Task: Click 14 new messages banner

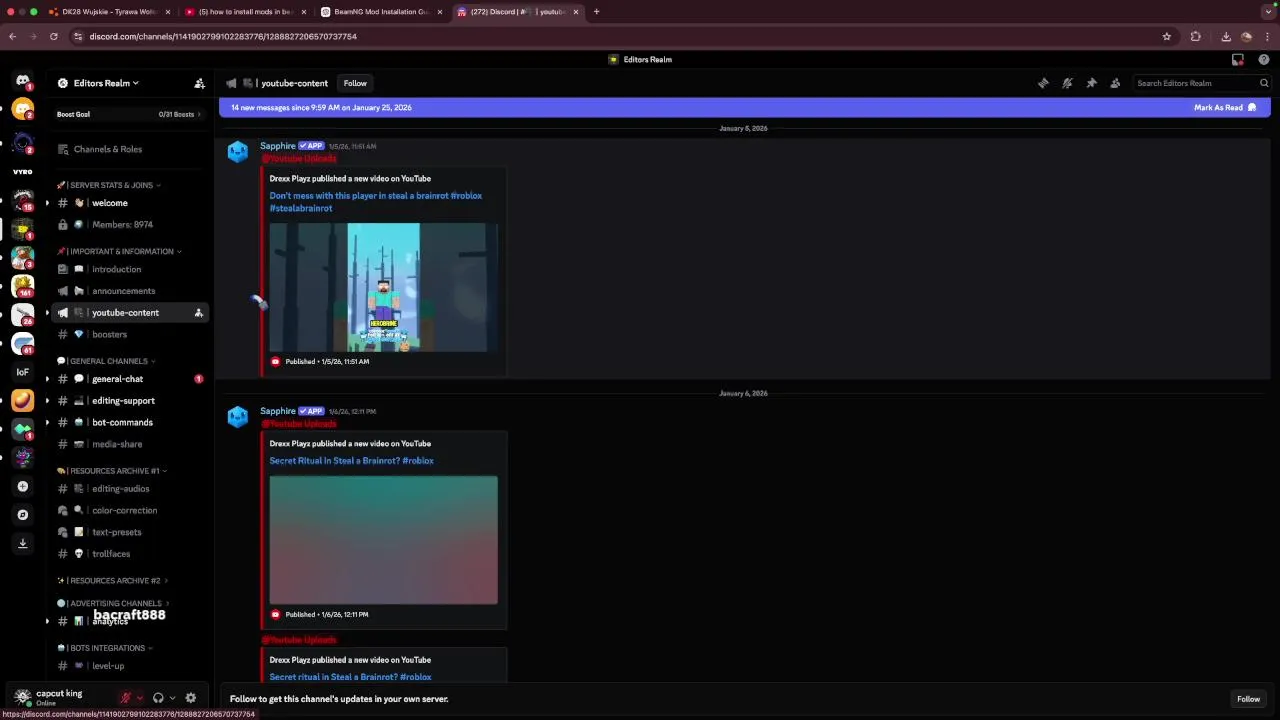Action: [744, 107]
